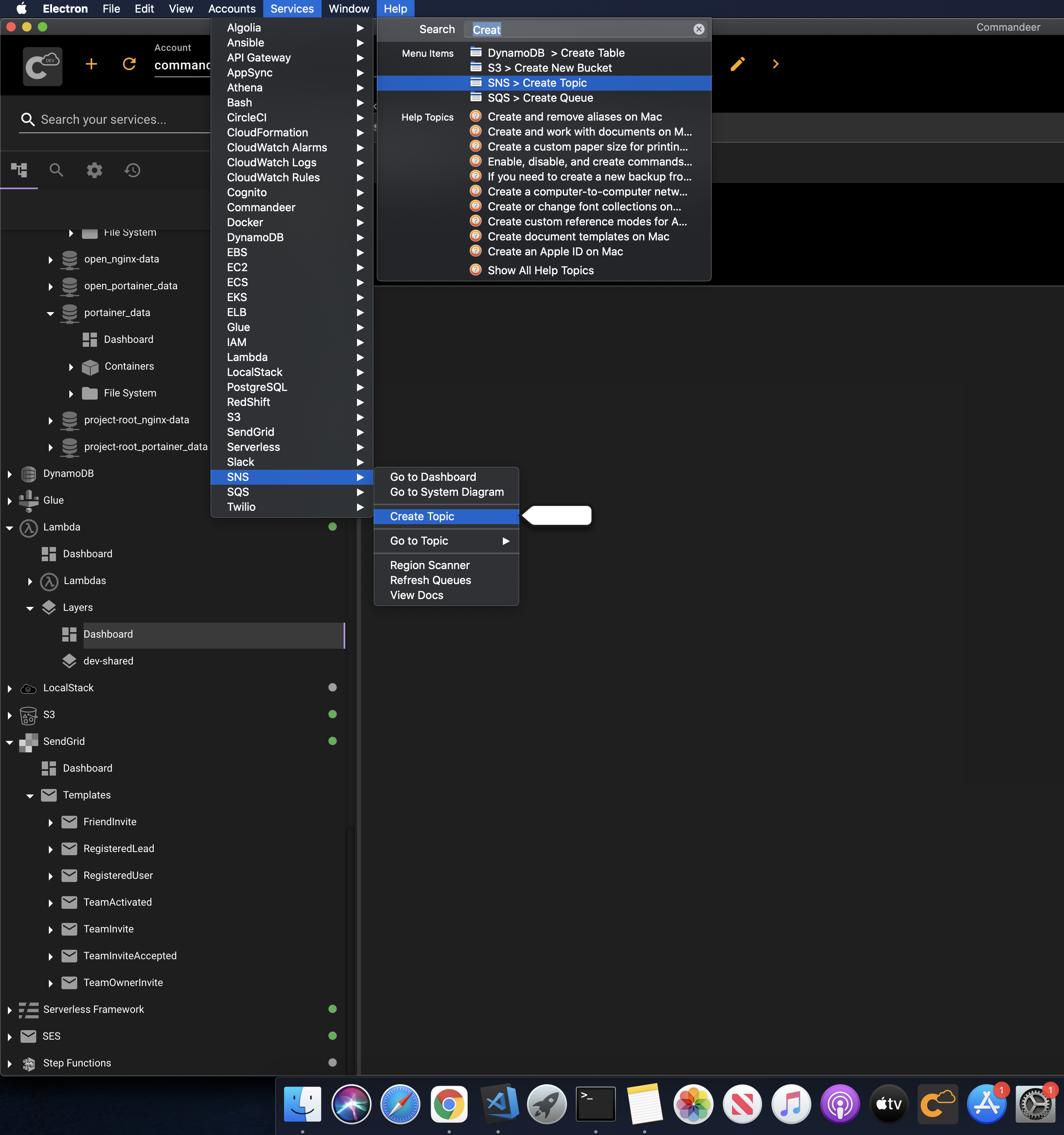Click the Commandeer cloud logo icon
This screenshot has width=1064, height=1135.
coord(42,67)
